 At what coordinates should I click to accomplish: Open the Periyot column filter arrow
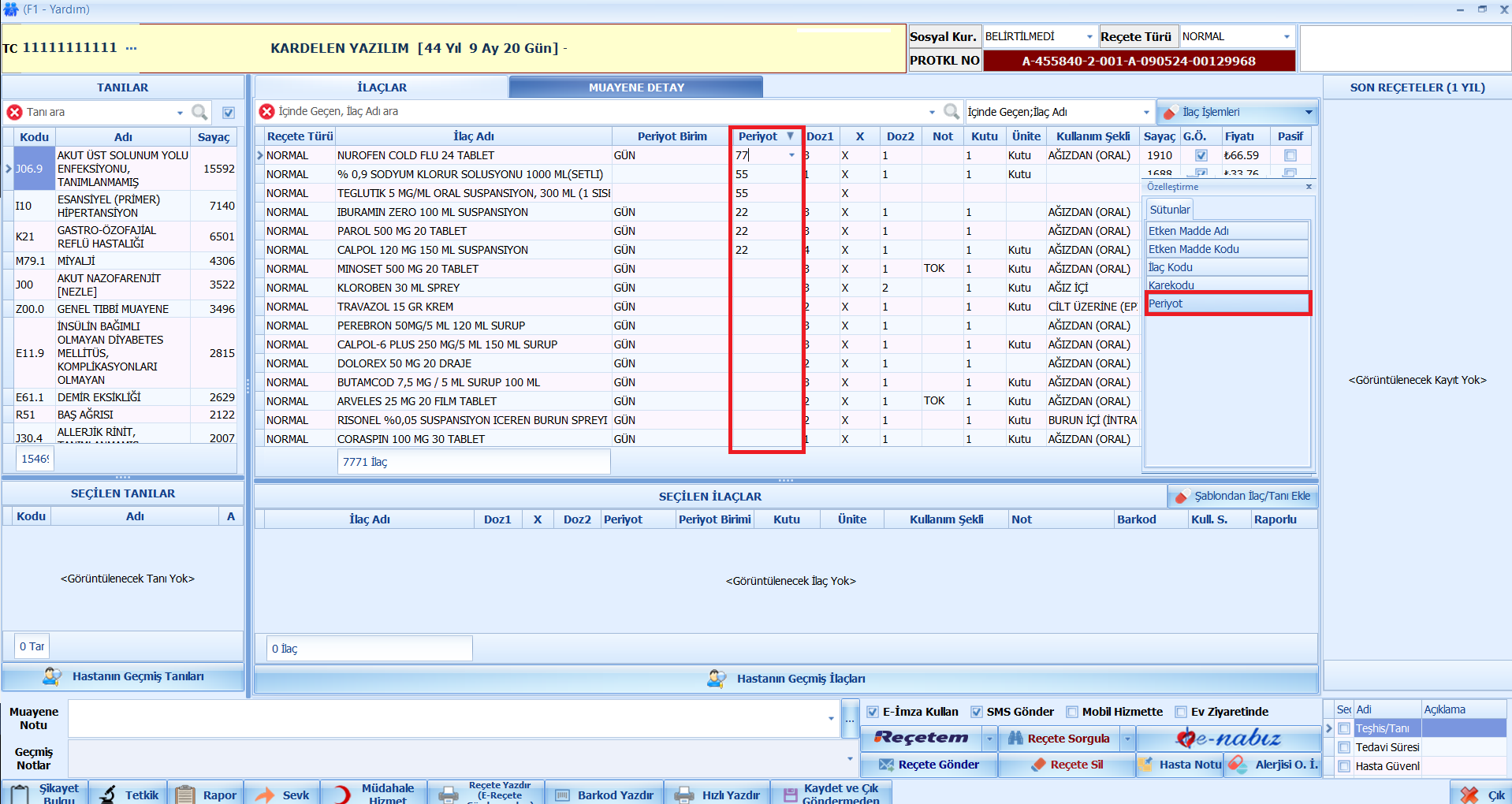pos(791,136)
